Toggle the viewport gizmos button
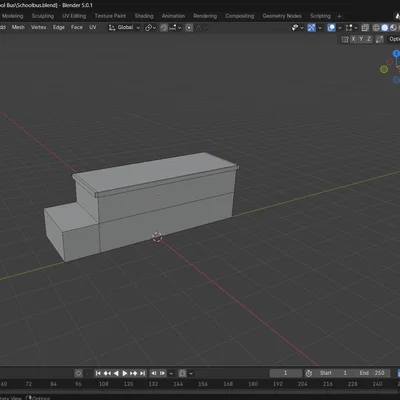Image resolution: width=400 pixels, height=400 pixels. (x=311, y=28)
